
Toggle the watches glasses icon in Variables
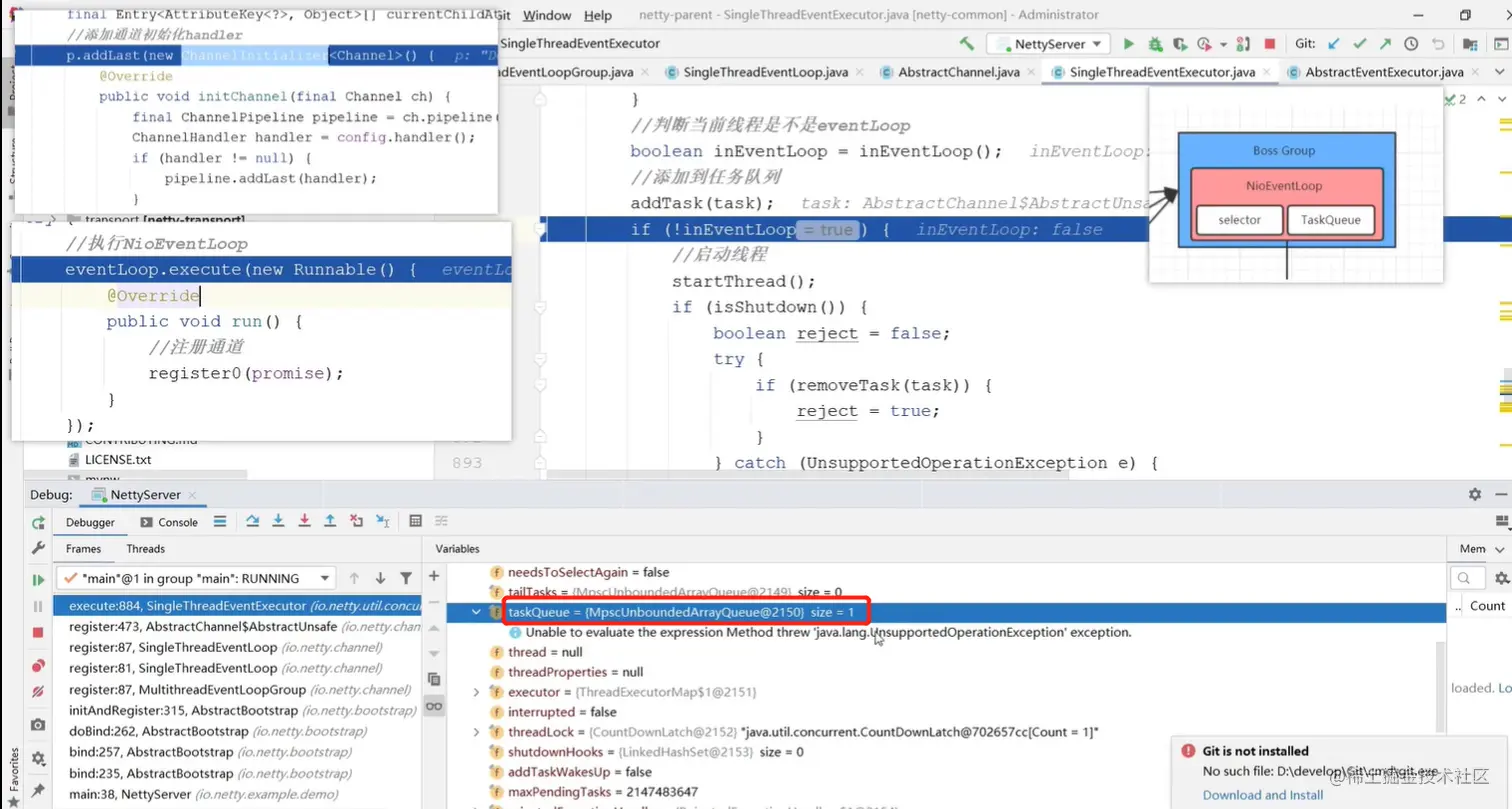[x=434, y=706]
